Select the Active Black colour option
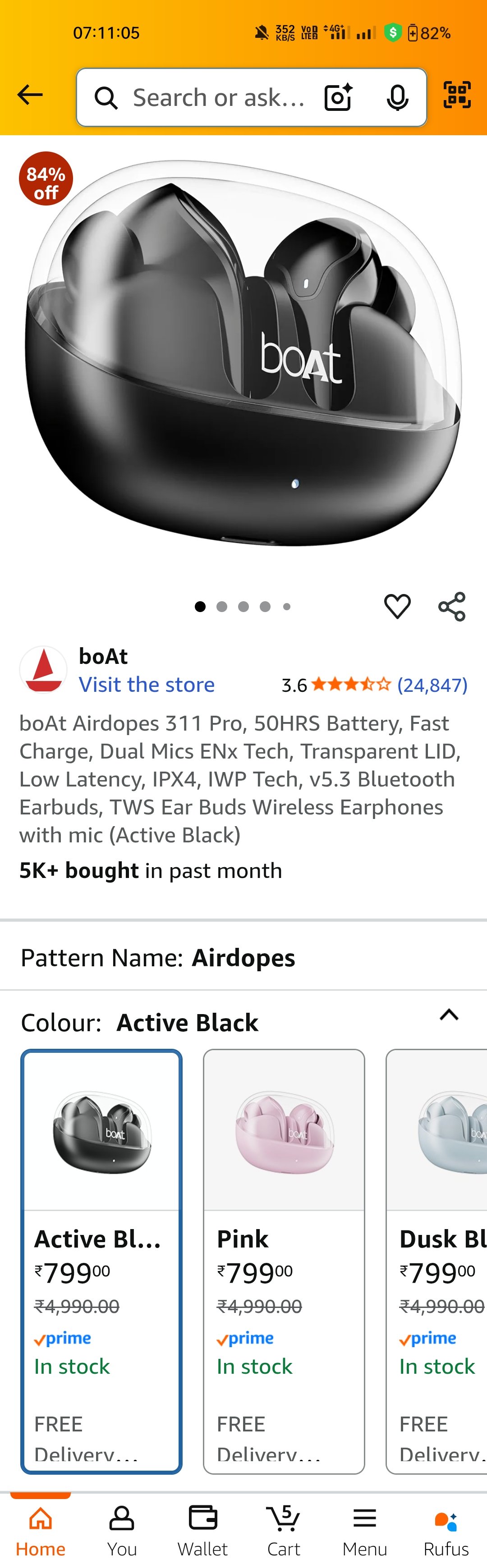This screenshot has width=487, height=1568. [101, 1260]
